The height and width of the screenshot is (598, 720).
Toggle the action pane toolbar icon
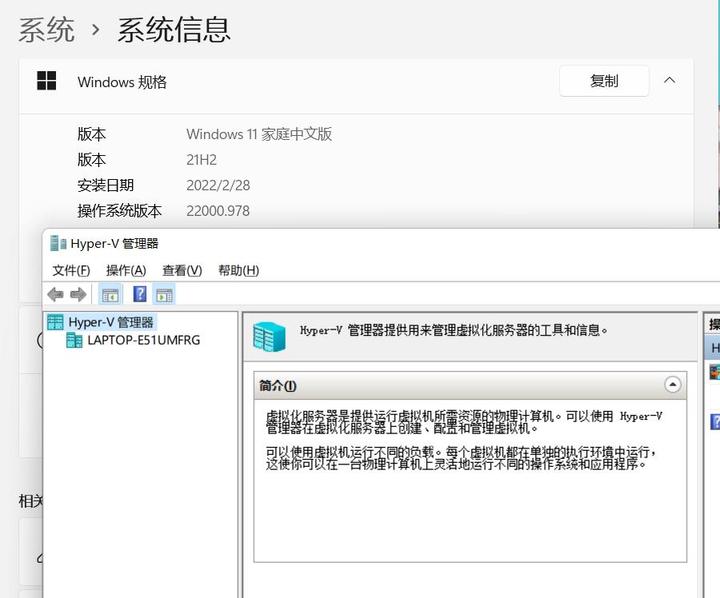164,295
